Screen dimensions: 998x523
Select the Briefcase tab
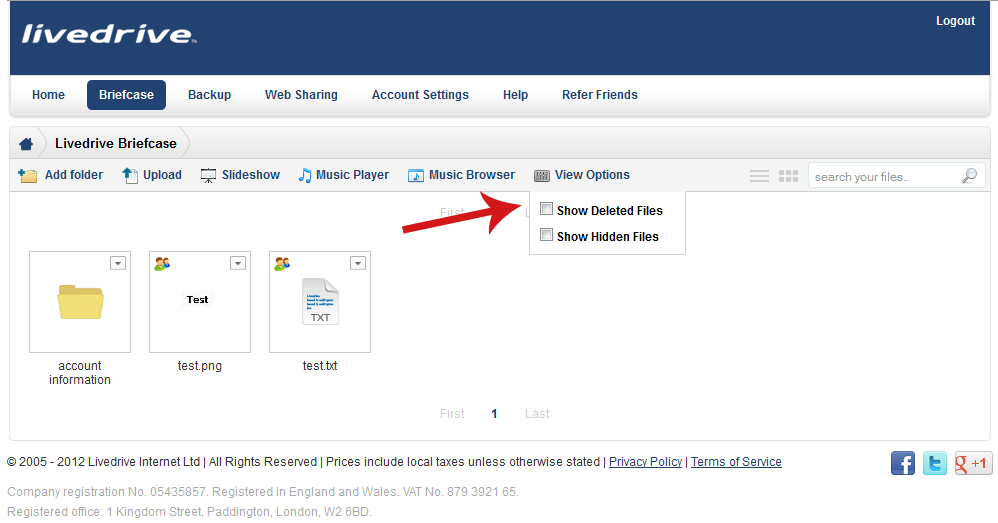[126, 95]
